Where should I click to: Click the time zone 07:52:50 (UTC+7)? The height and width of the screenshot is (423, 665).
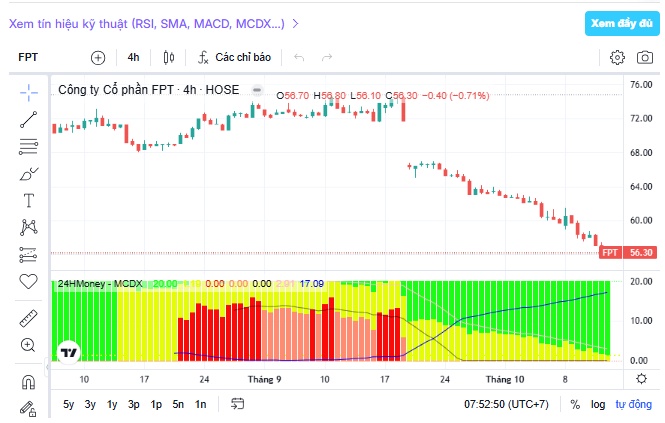point(506,404)
